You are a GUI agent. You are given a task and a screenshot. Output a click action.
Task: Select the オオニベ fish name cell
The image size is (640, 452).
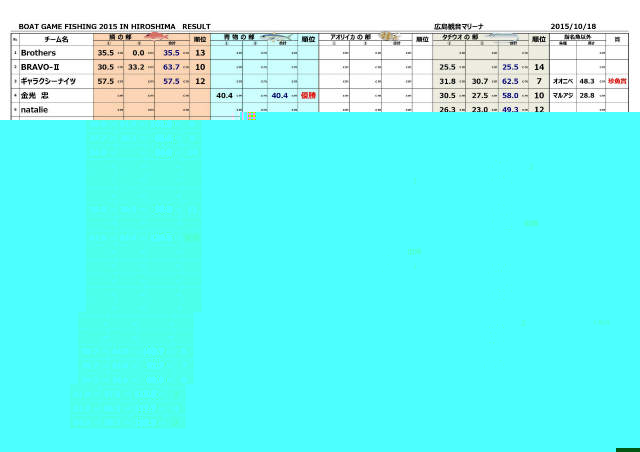(x=562, y=81)
